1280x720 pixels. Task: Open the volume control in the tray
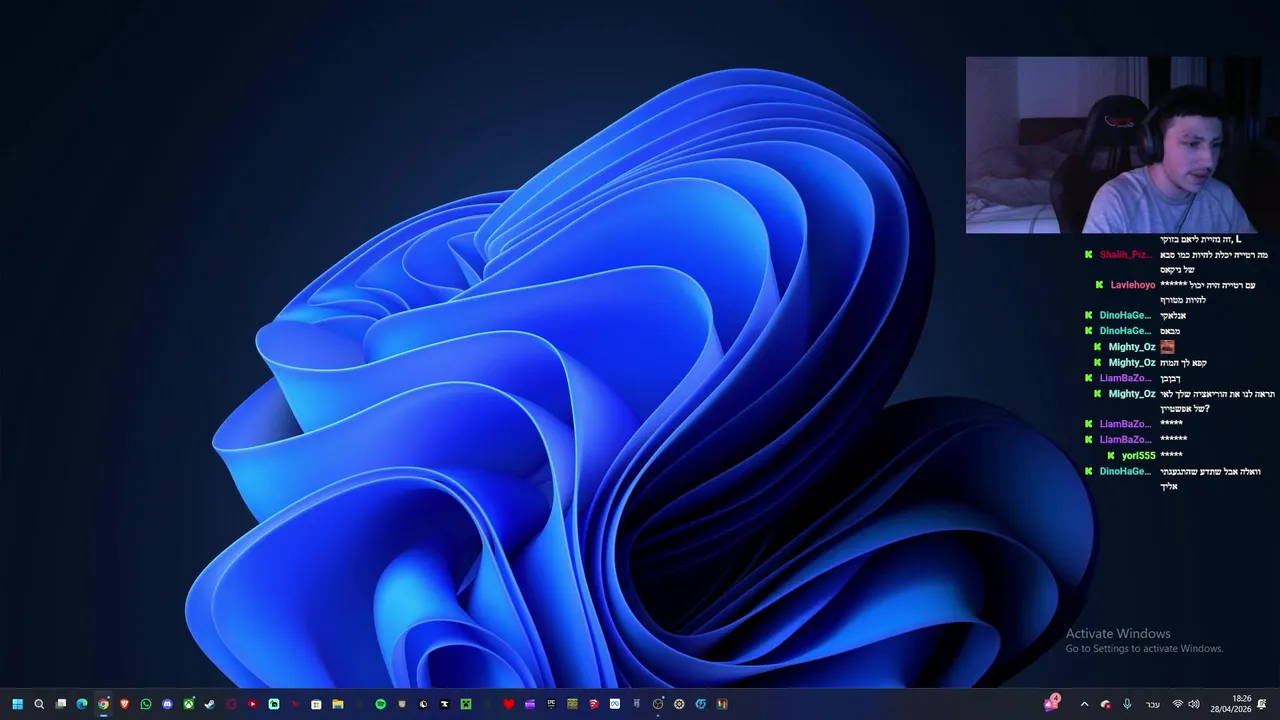click(1194, 704)
